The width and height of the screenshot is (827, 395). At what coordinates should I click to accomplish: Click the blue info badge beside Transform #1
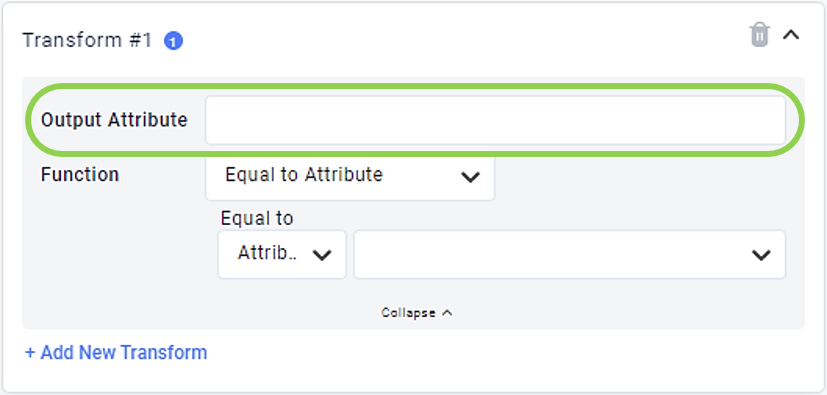point(174,41)
